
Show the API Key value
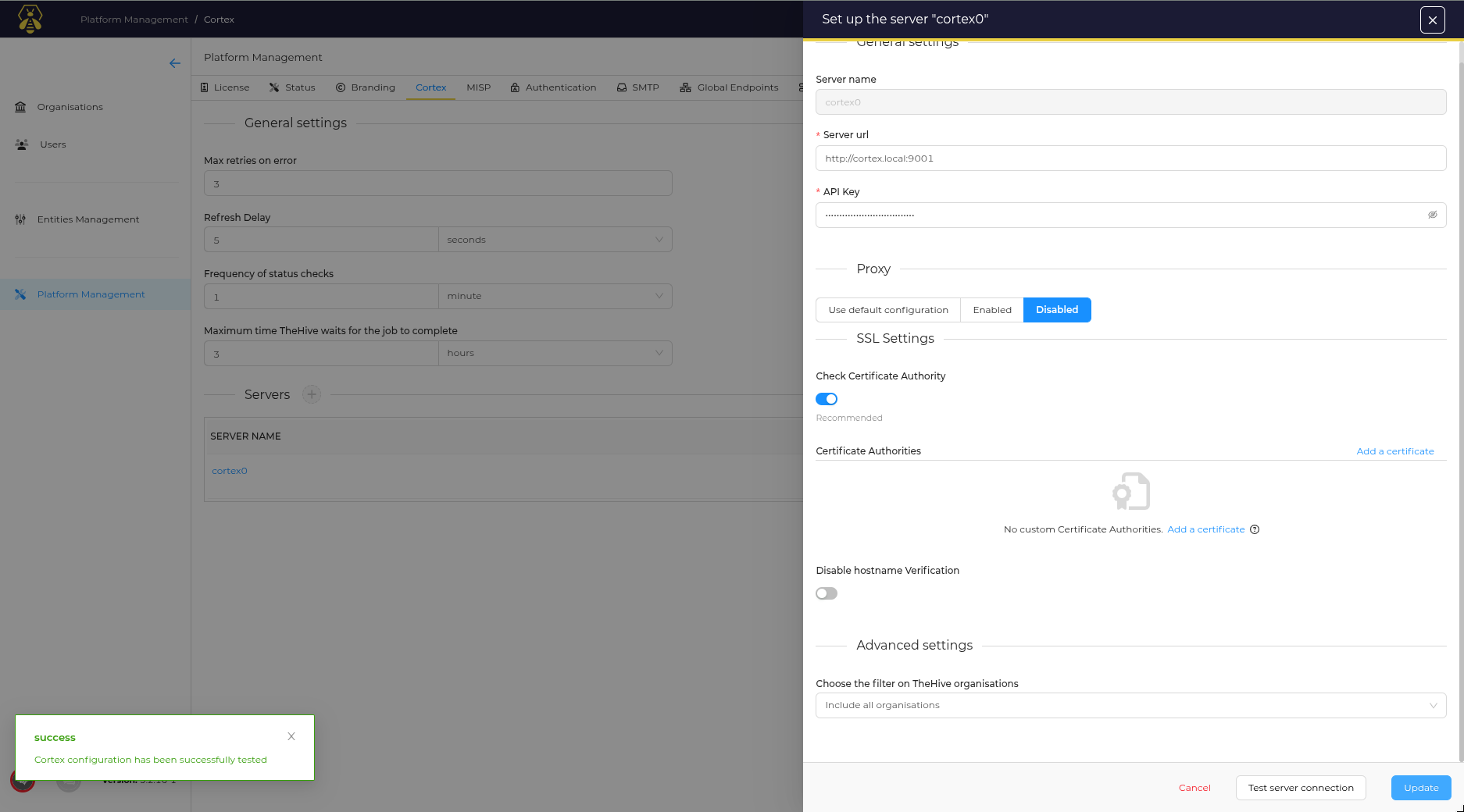1433,215
